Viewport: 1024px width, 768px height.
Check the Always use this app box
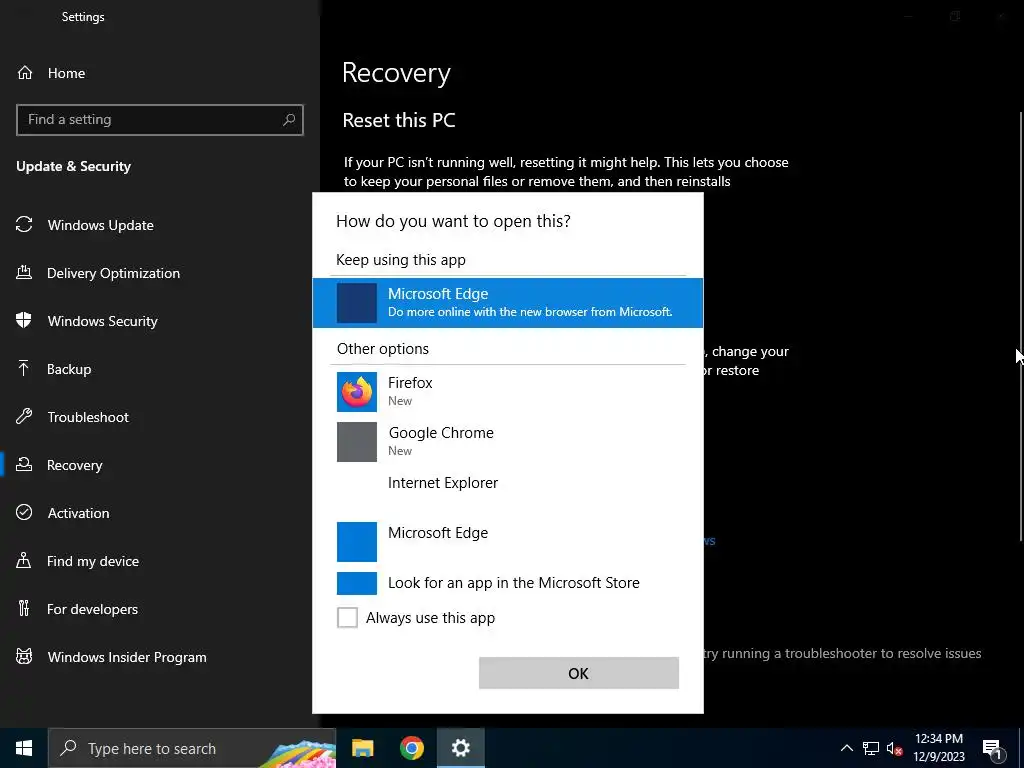point(347,617)
